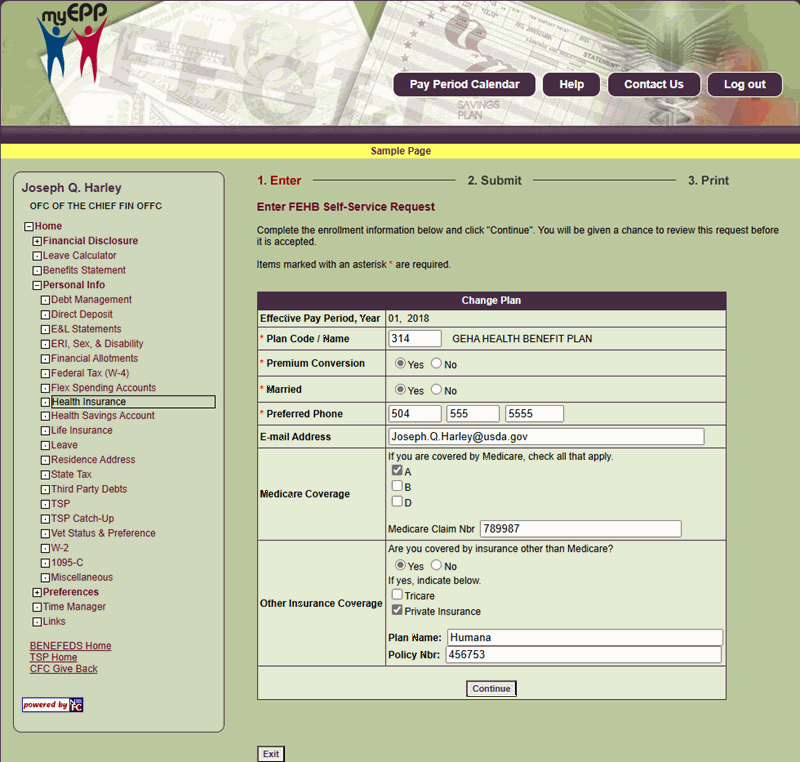Screen dimensions: 800x762
Task: Click the '3. Print' step label
Action: click(x=708, y=181)
